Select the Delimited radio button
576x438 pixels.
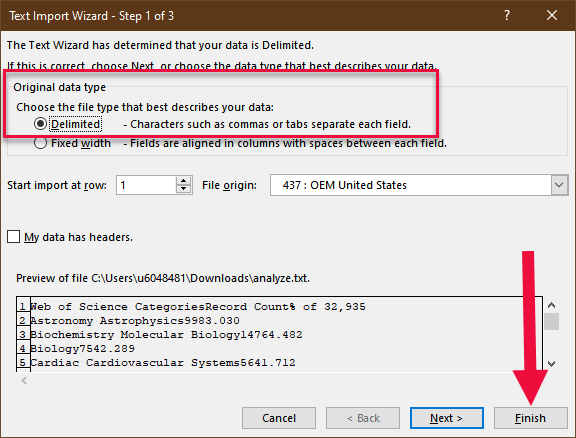40,124
